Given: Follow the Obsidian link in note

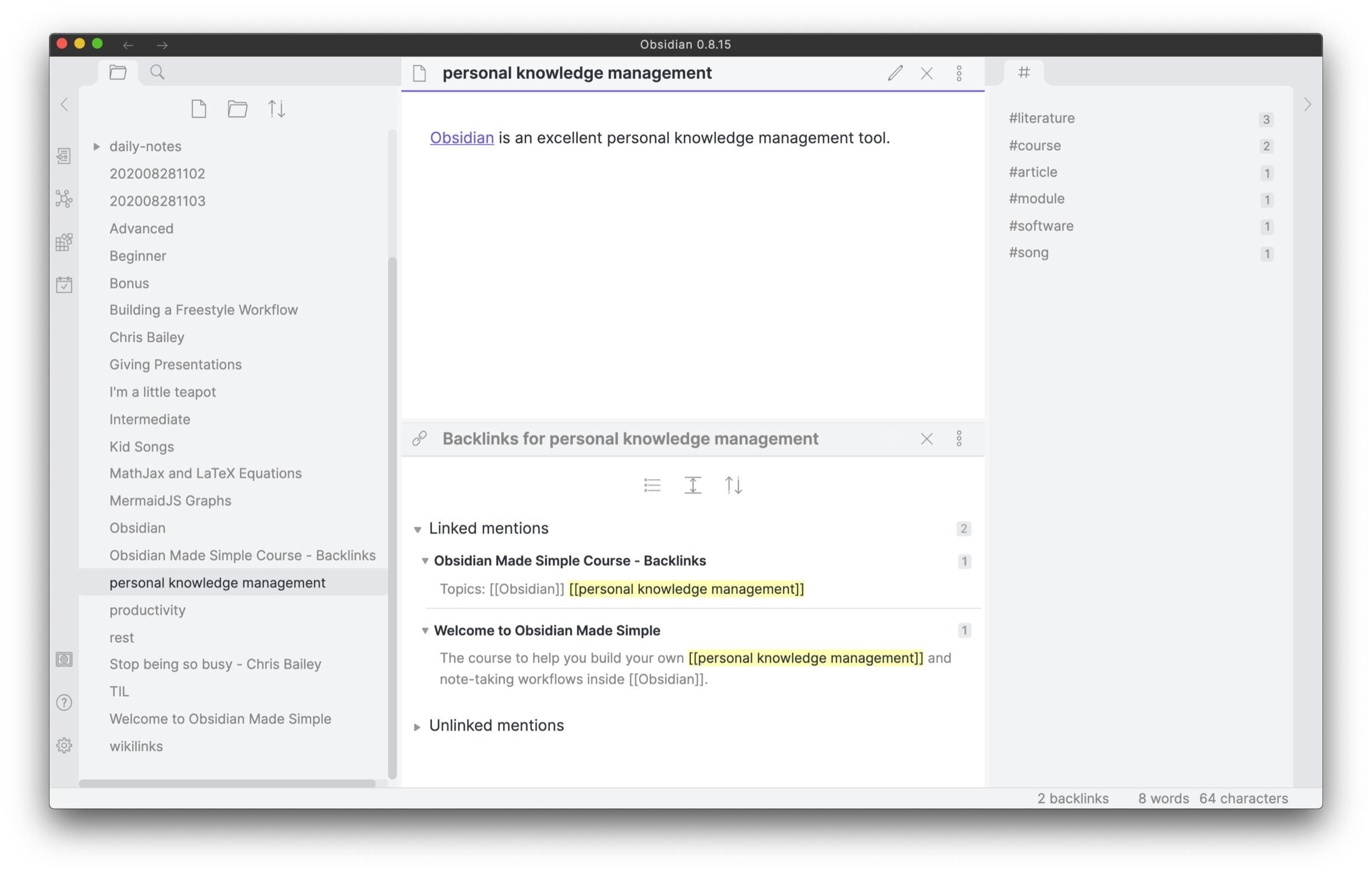Looking at the screenshot, I should 462,138.
